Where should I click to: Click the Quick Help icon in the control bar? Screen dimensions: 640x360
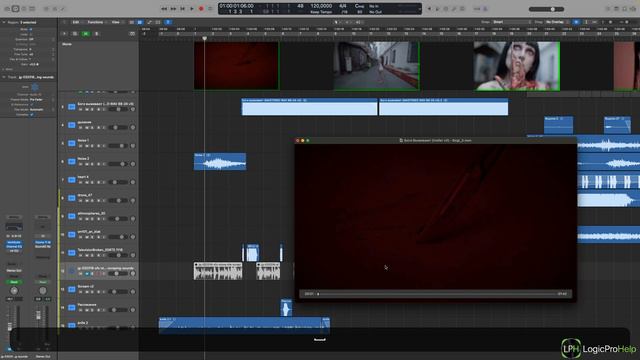click(x=24, y=9)
